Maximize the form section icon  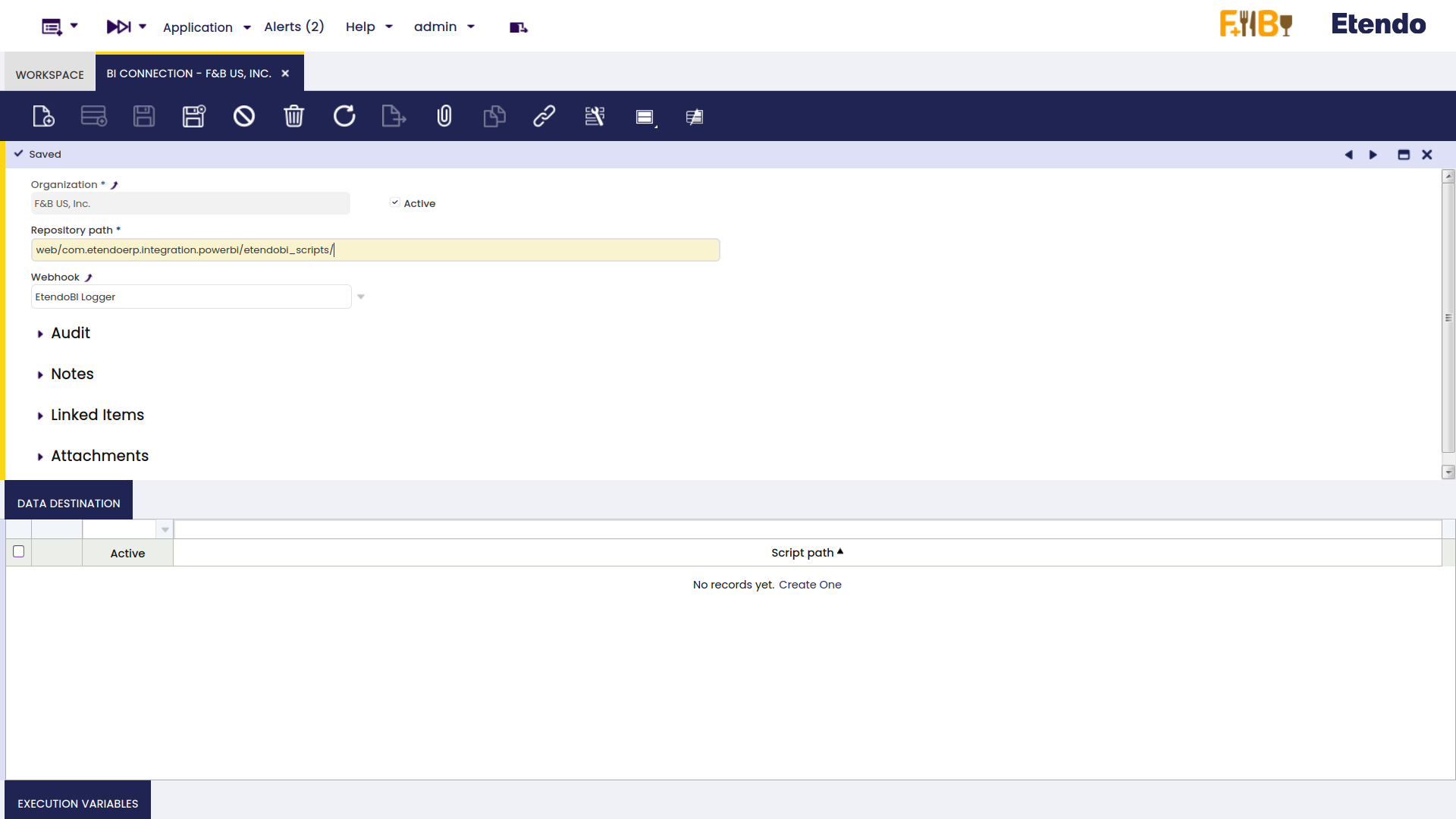[1404, 155]
